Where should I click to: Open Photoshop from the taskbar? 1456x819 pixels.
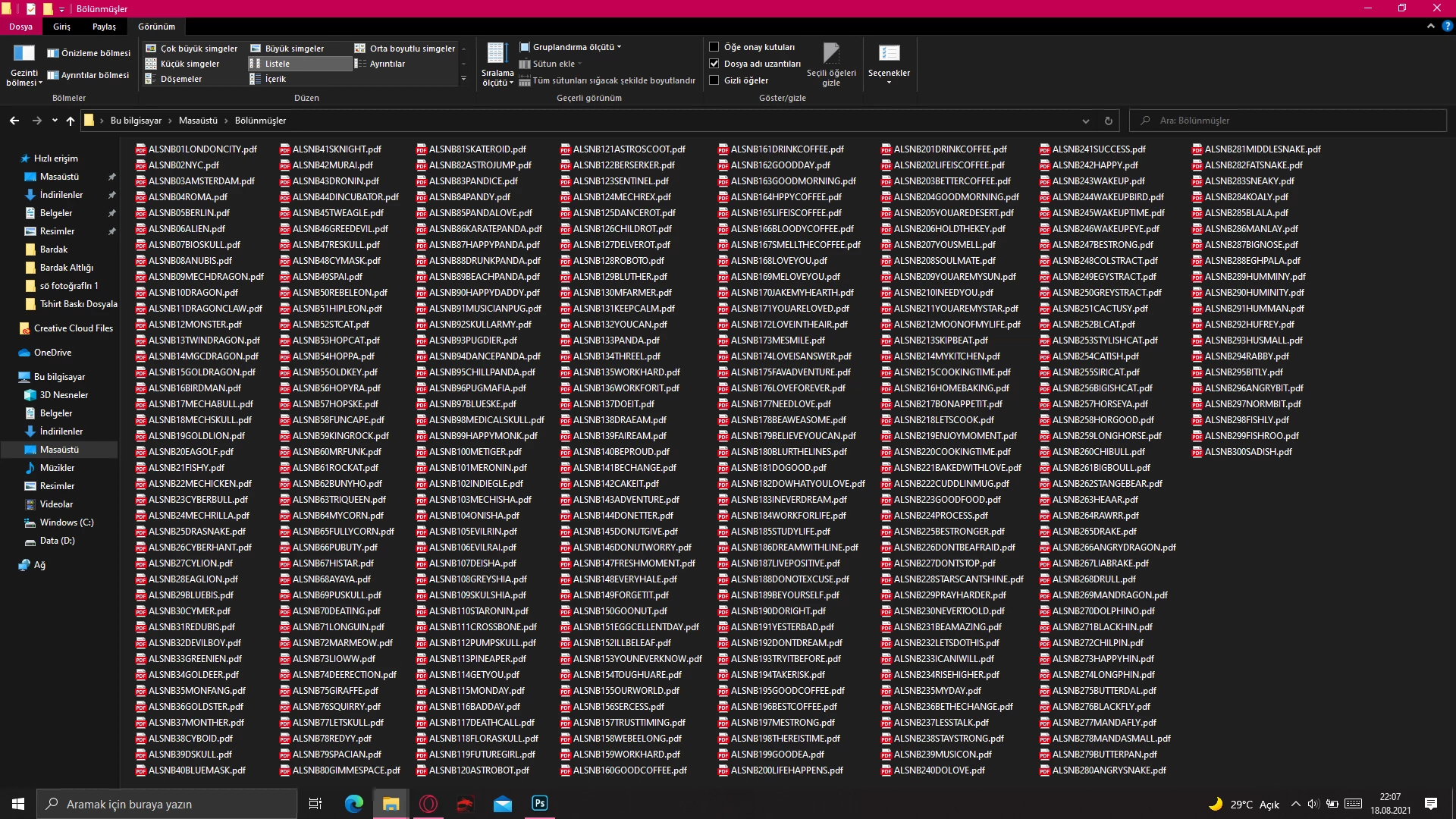(539, 804)
